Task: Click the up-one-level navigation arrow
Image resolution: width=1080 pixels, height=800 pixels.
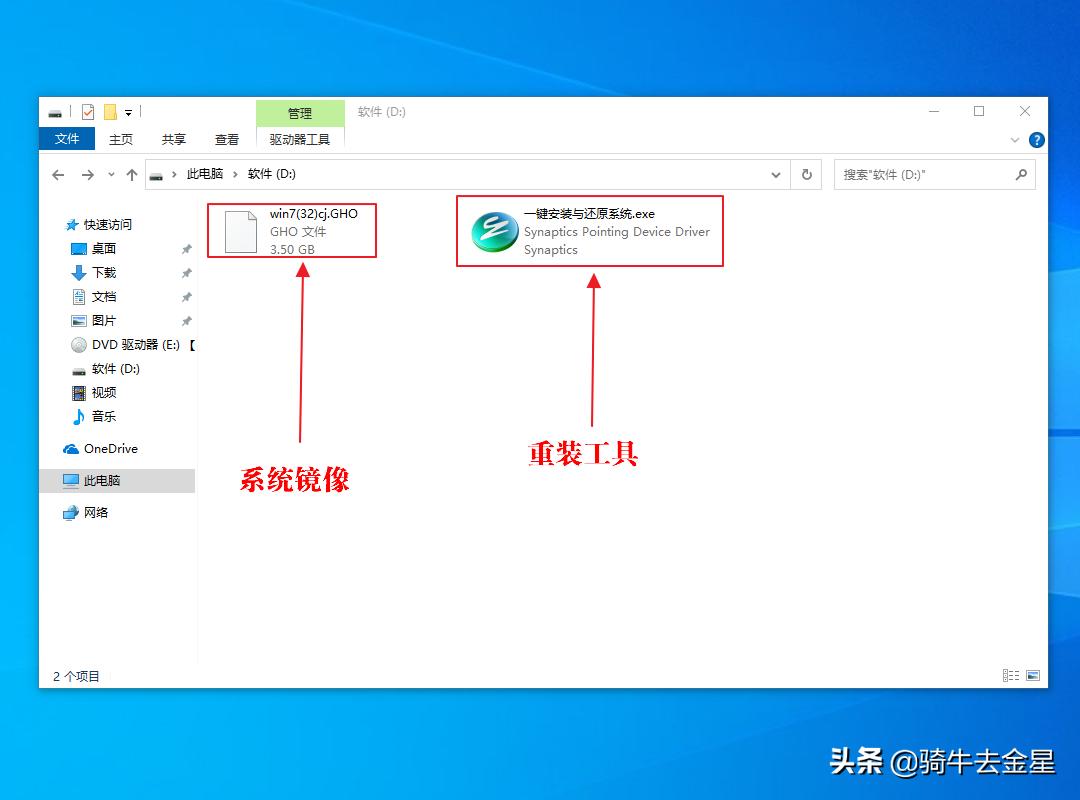Action: 132,174
